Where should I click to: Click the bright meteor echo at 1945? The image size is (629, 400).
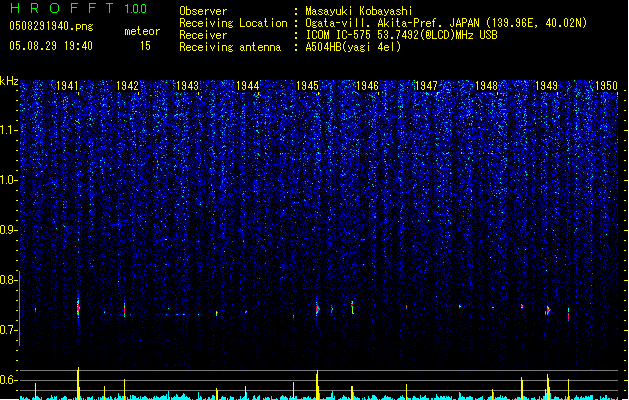pos(317,309)
